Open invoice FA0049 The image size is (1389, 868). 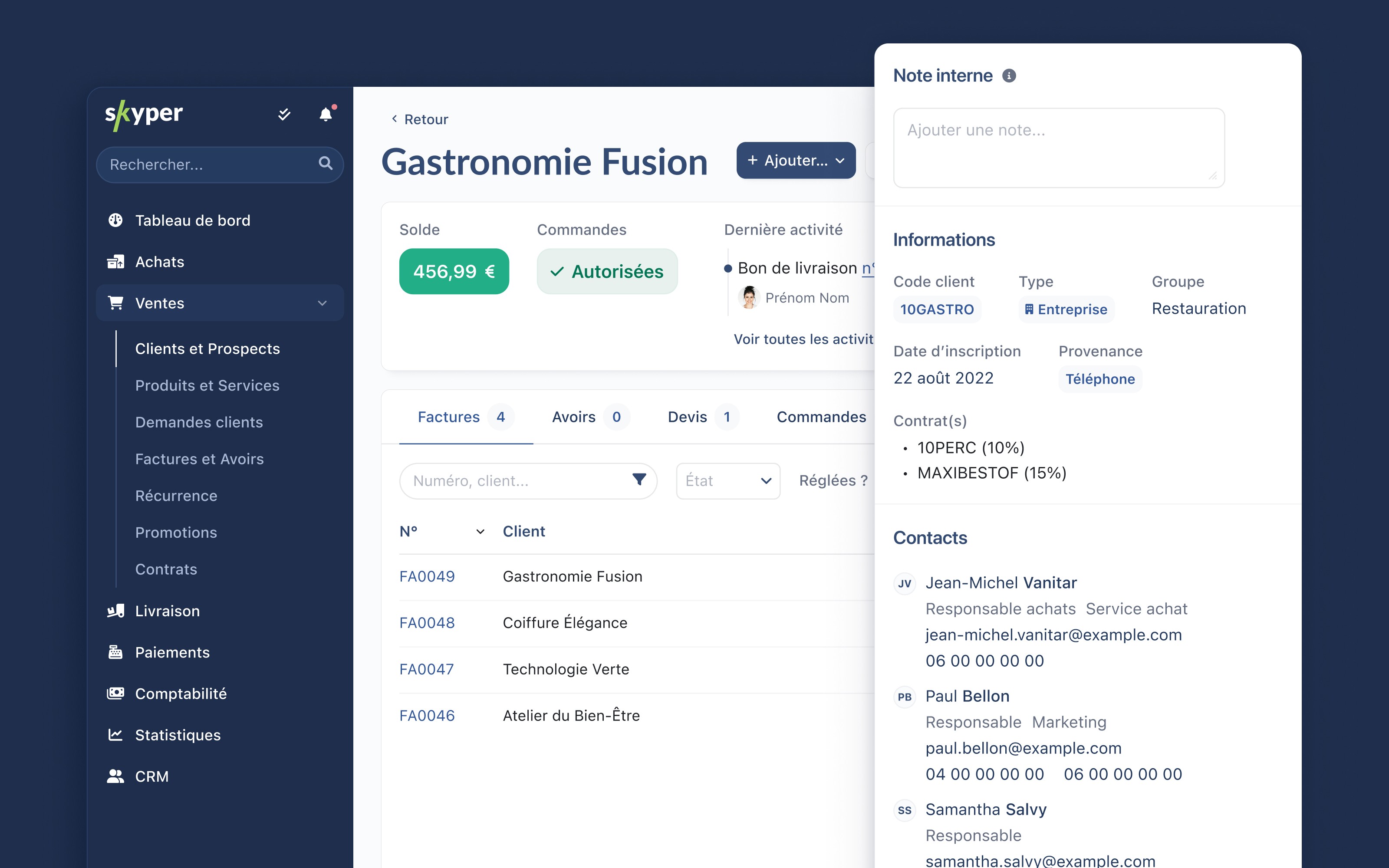(x=427, y=576)
